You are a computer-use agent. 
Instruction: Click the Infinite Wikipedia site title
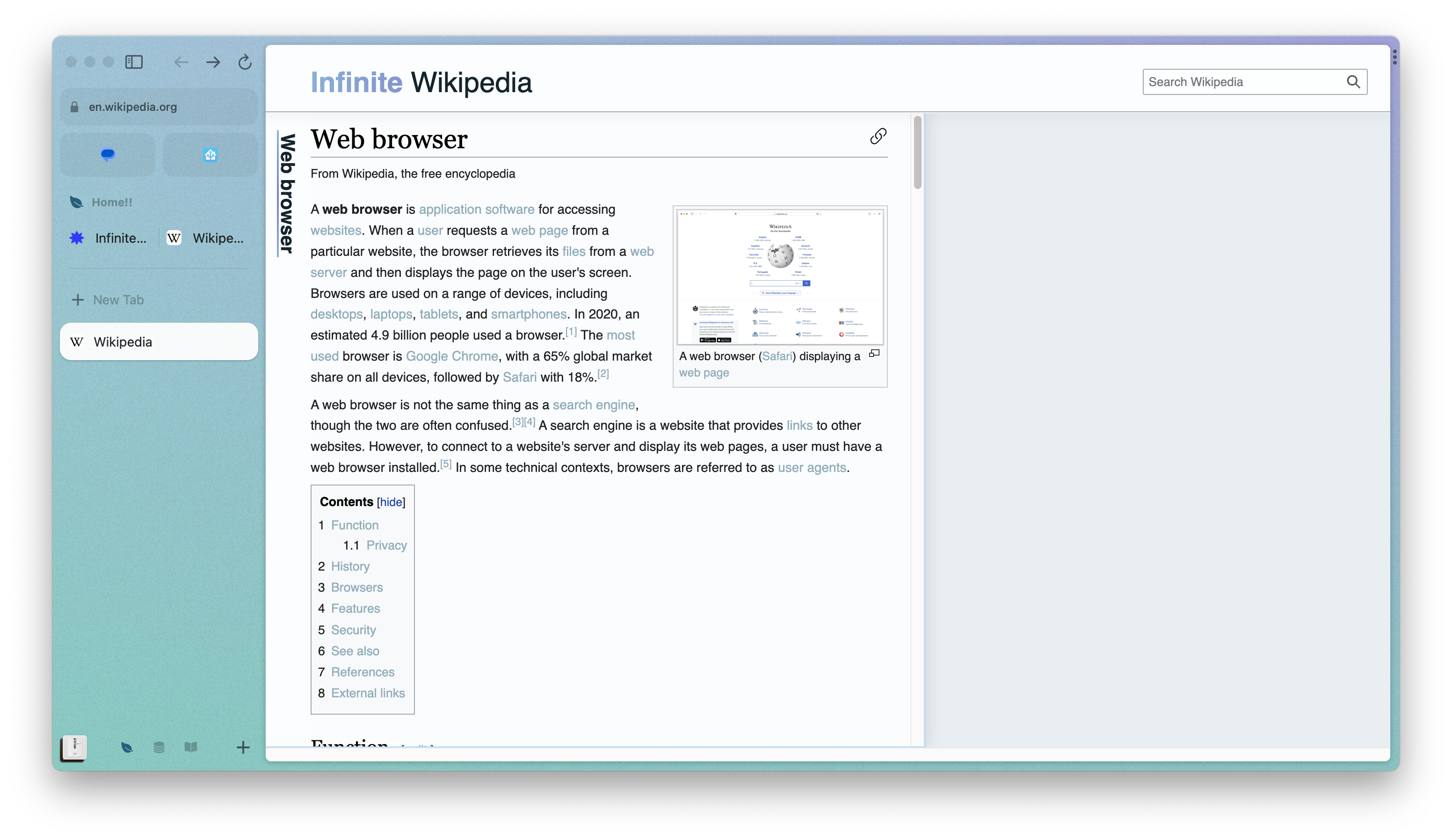coord(421,82)
